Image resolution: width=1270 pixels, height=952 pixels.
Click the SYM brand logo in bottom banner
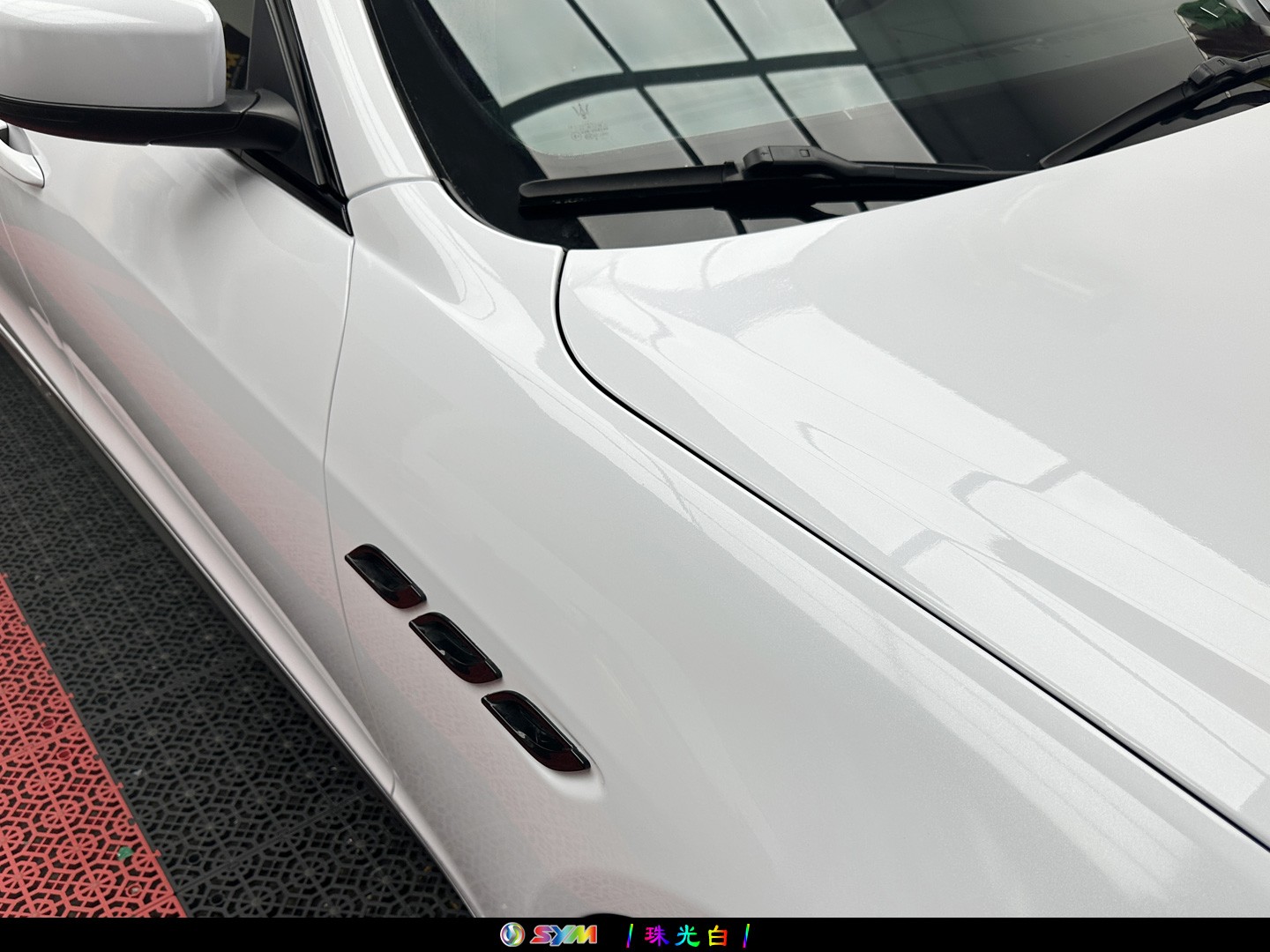pyautogui.click(x=548, y=934)
